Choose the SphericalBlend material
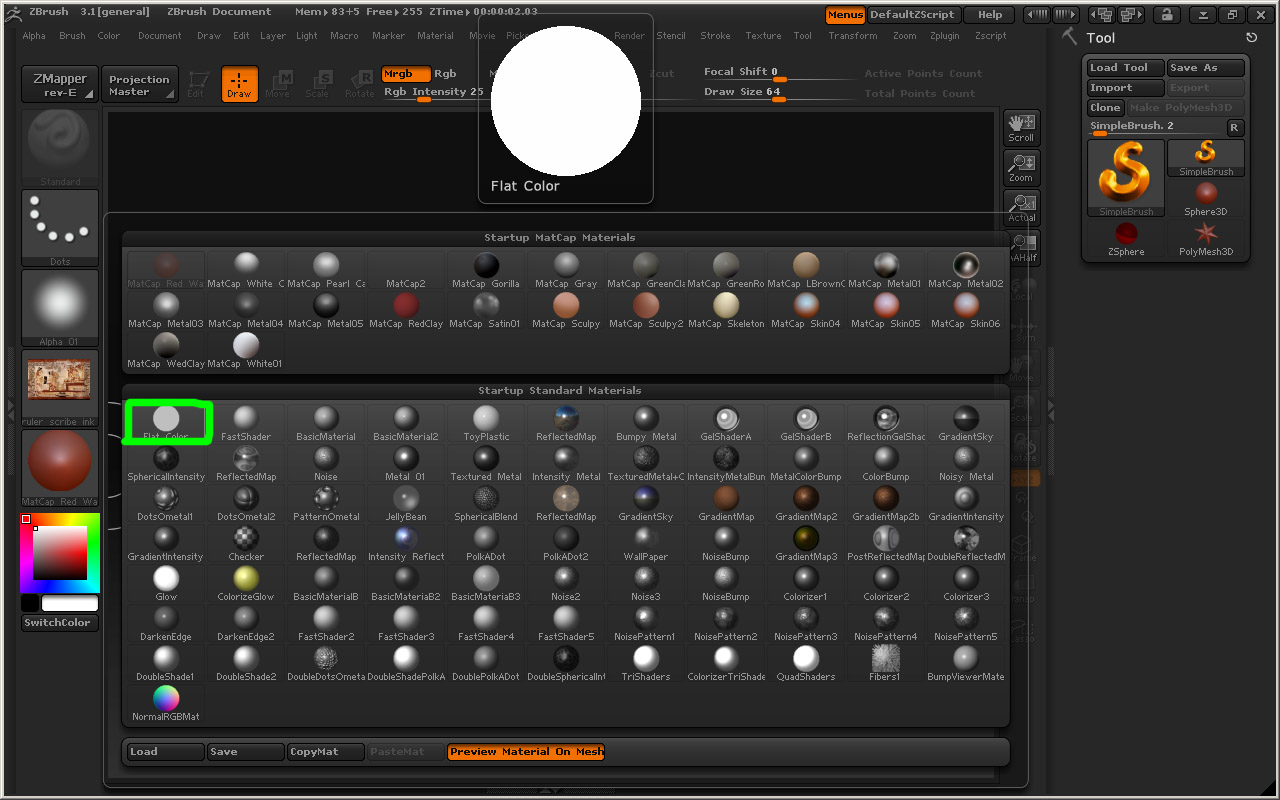This screenshot has width=1280, height=800. pos(486,503)
